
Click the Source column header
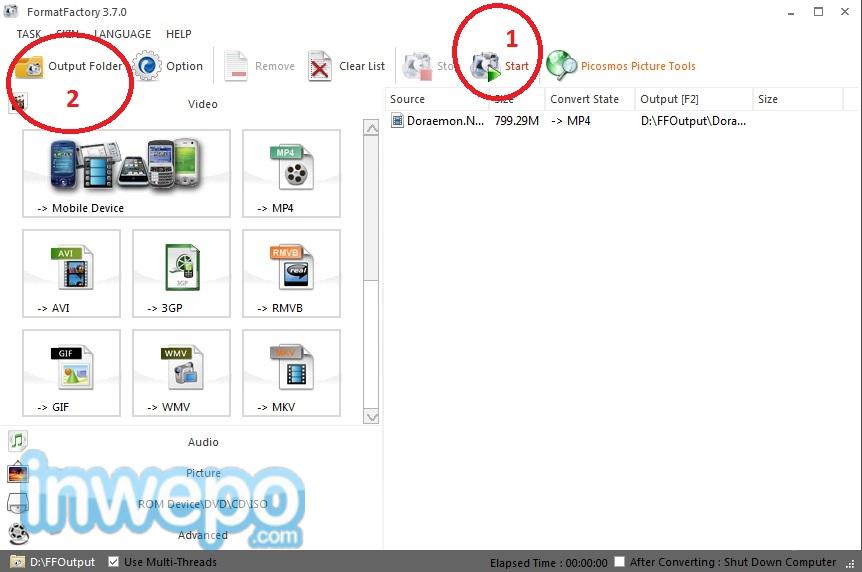437,99
